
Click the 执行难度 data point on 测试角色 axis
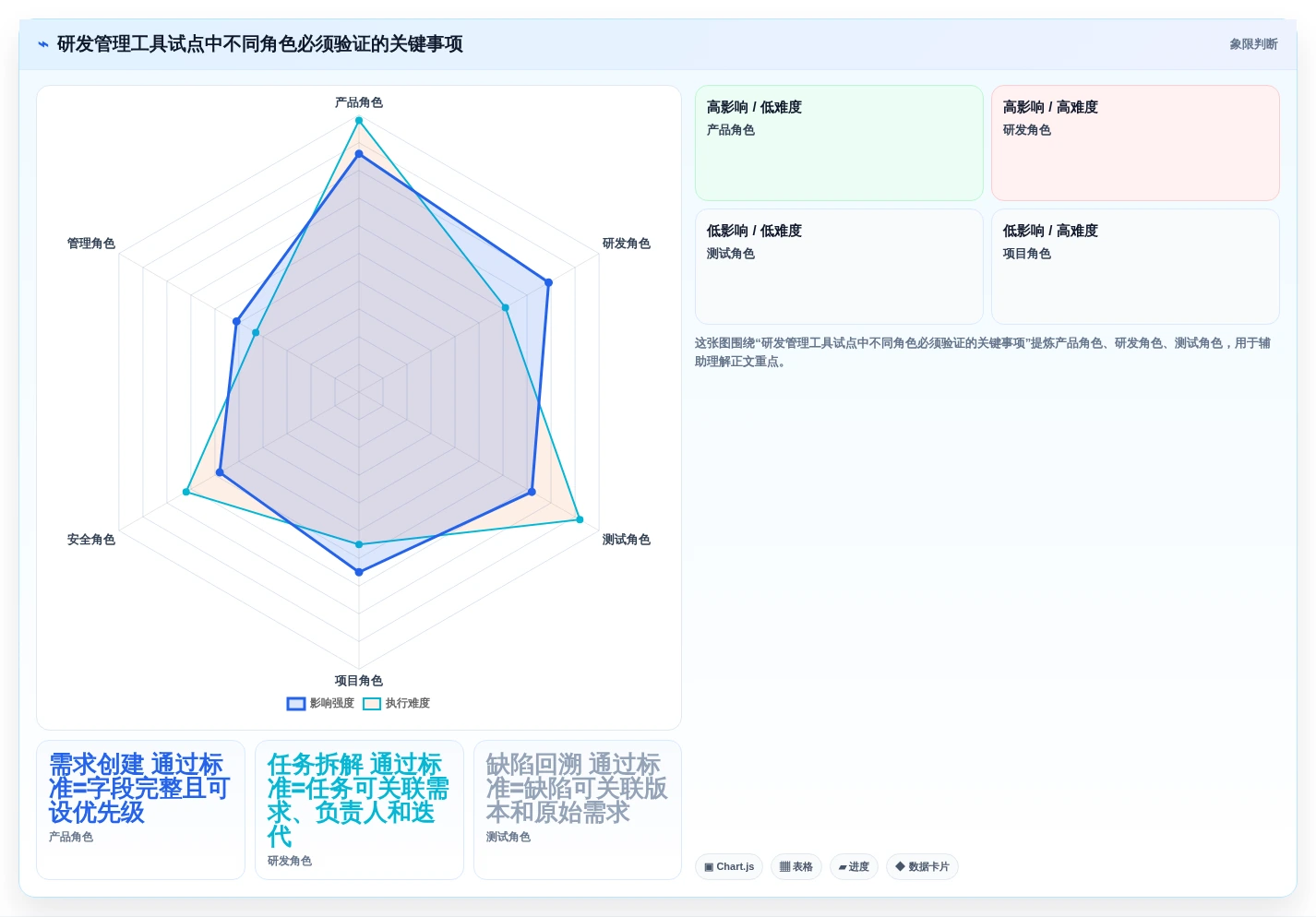click(580, 519)
